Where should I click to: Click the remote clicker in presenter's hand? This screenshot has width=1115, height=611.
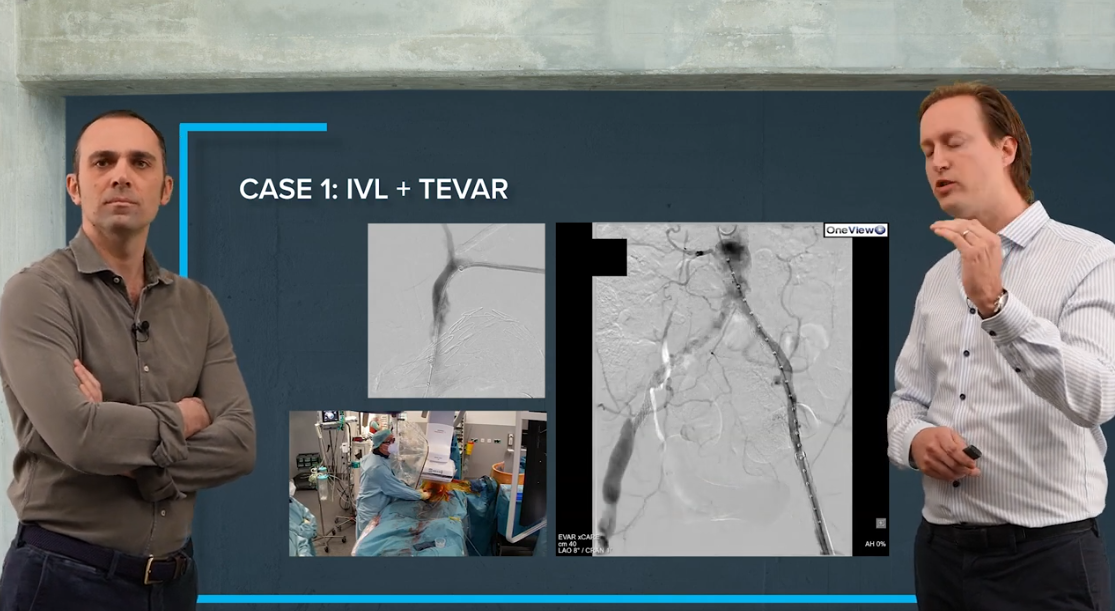pyautogui.click(x=972, y=452)
